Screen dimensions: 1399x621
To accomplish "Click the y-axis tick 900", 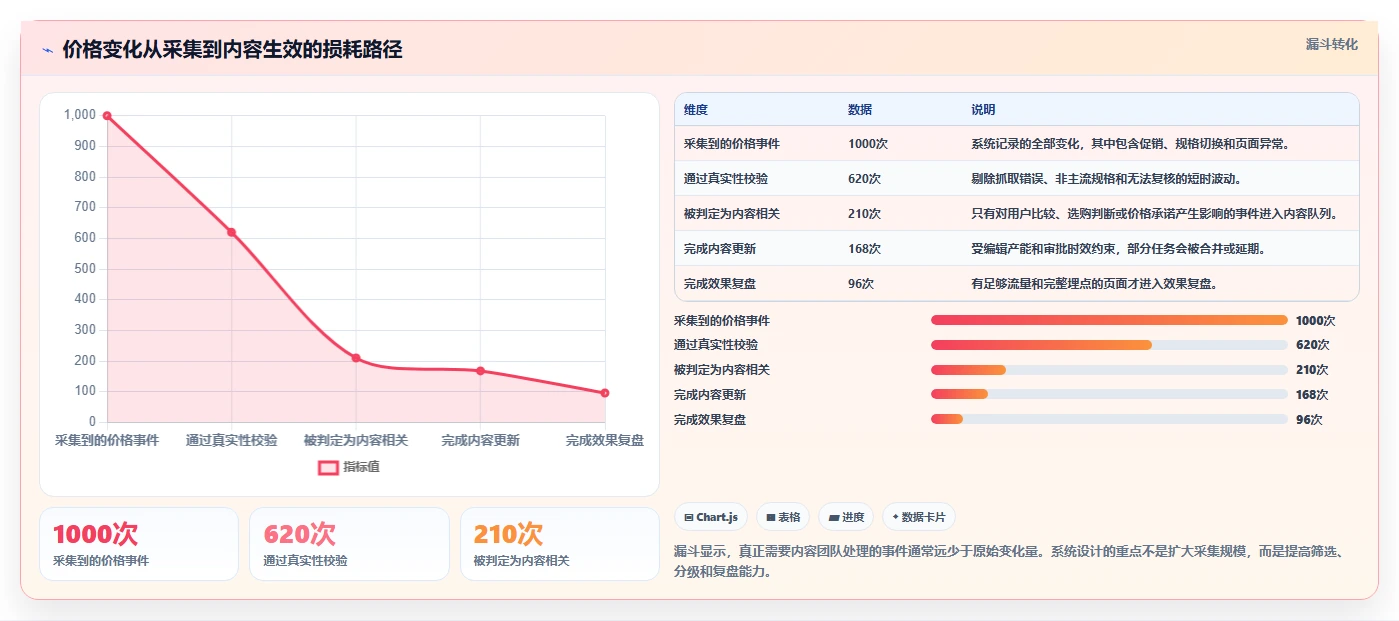I will coord(84,146).
